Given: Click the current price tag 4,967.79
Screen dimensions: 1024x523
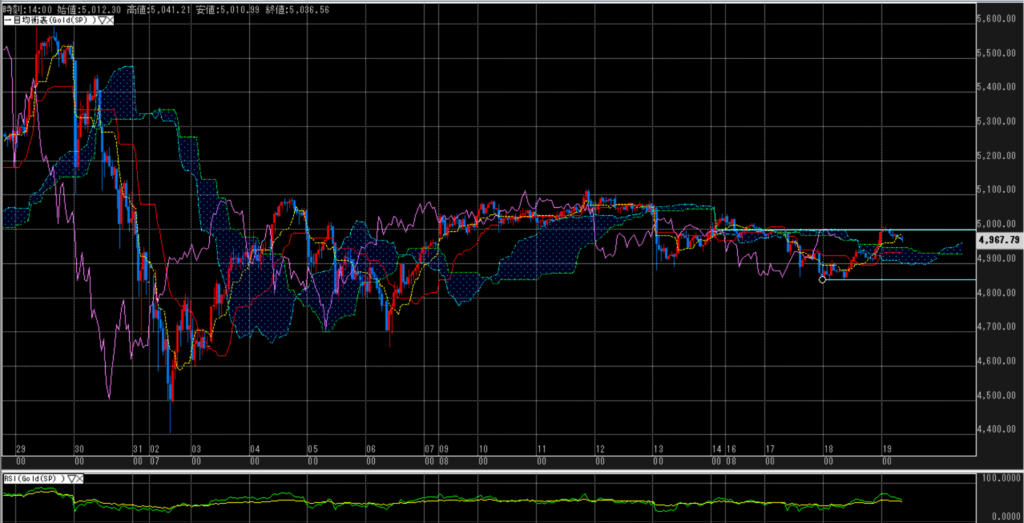Looking at the screenshot, I should (1000, 240).
